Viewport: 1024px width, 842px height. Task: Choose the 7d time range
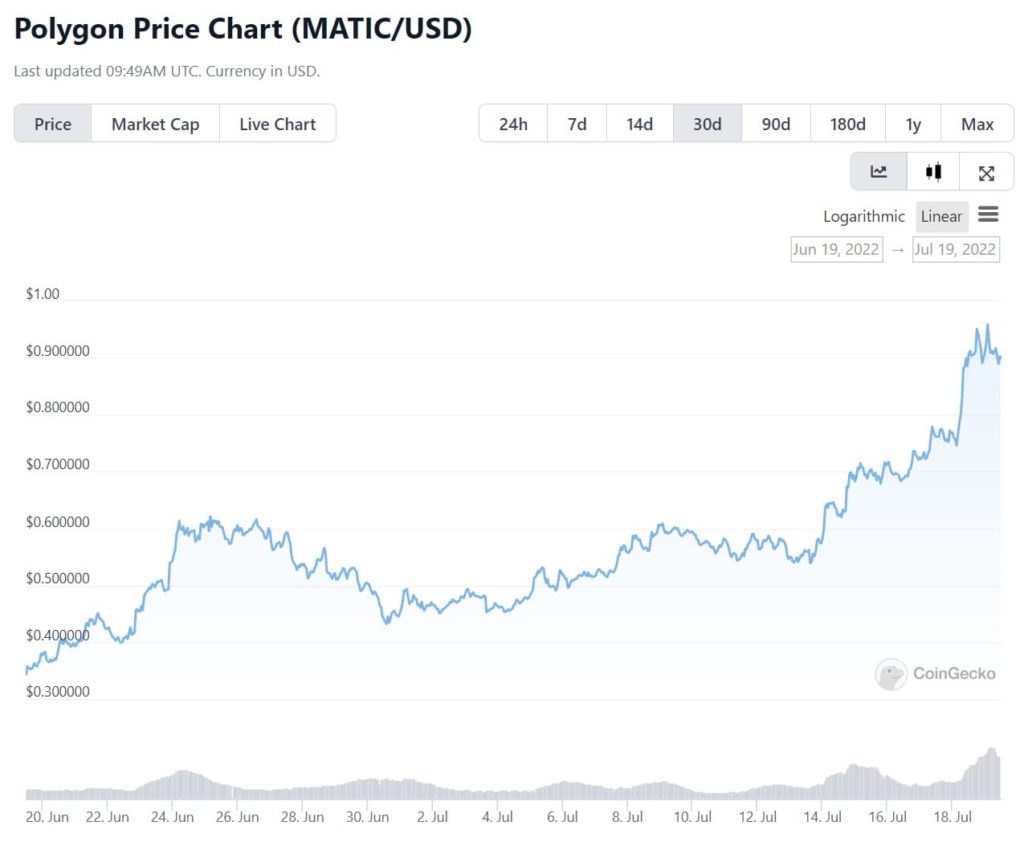[x=577, y=124]
